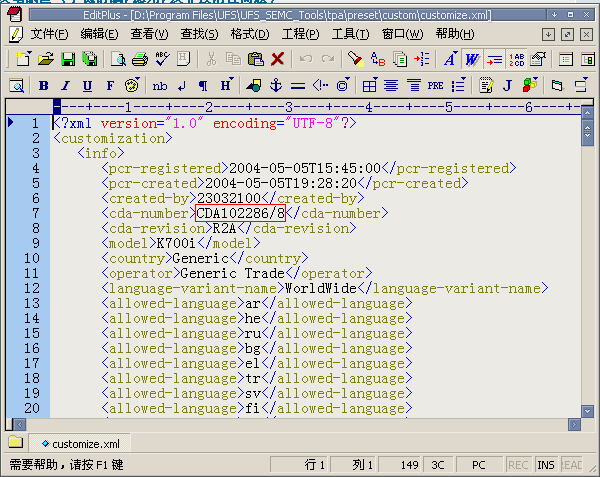Toggle word wrap with the W icon
Screen dimensions: 600x477
(x=471, y=60)
